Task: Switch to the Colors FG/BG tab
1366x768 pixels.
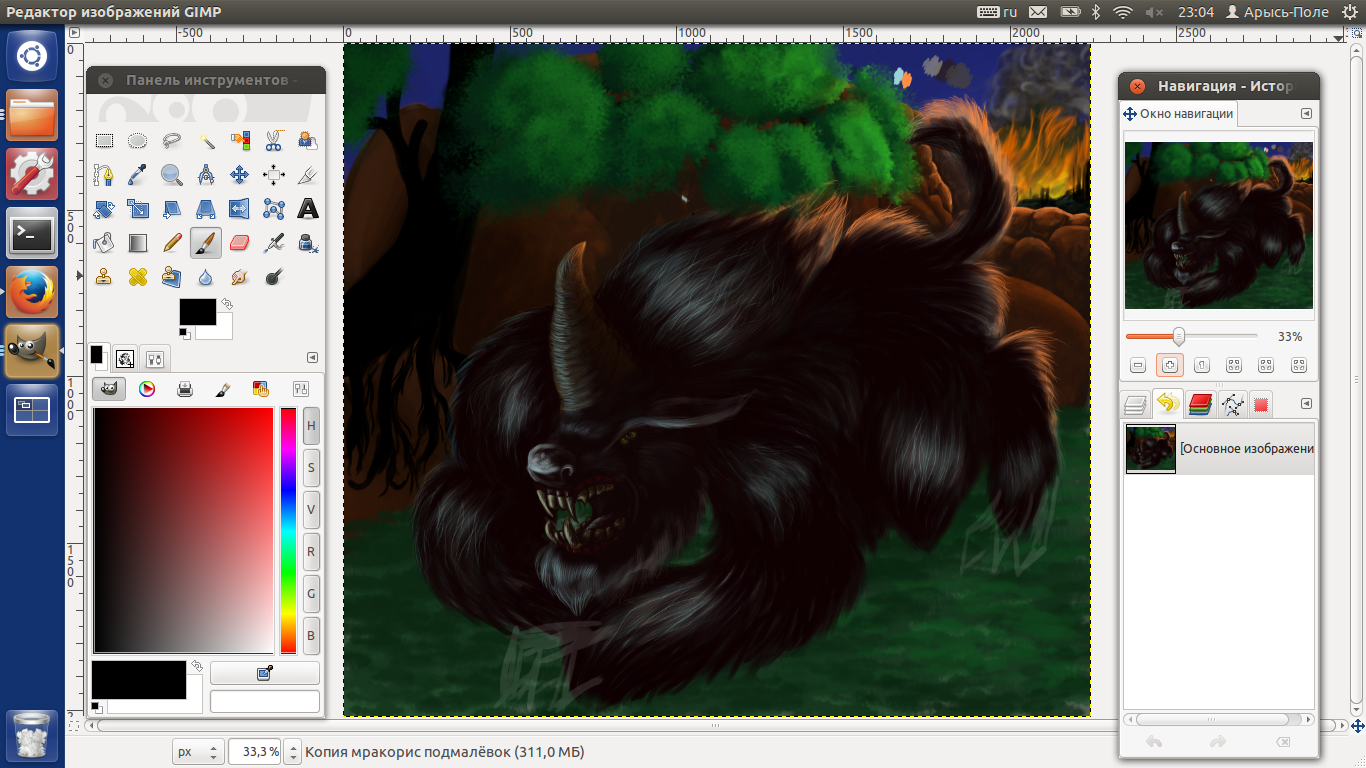Action: (99, 357)
